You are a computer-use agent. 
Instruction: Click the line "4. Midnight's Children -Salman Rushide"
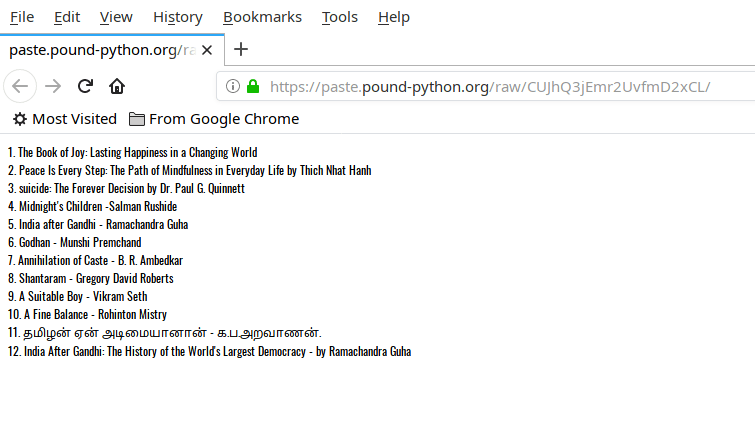click(x=92, y=206)
